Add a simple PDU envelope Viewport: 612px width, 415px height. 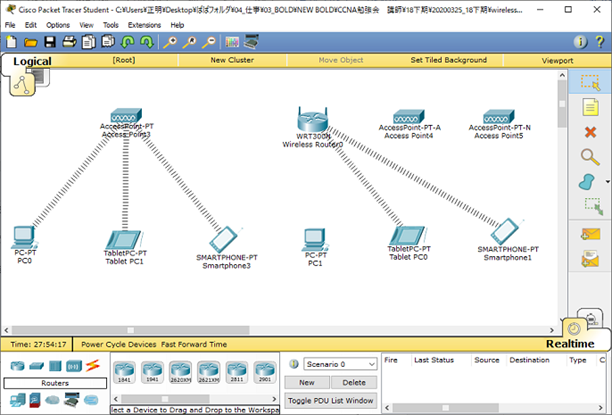click(x=591, y=234)
